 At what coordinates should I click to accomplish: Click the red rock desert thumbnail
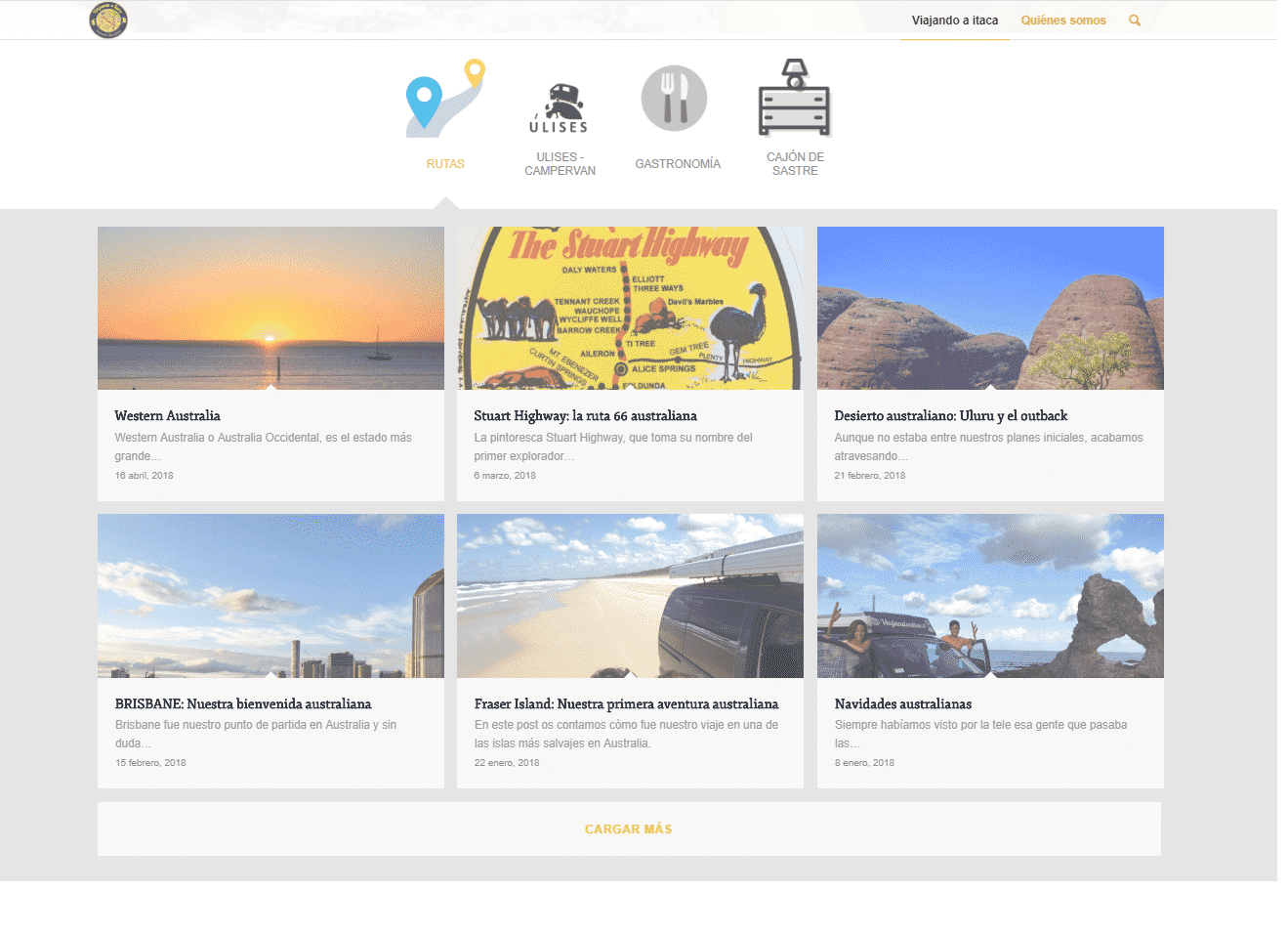990,308
